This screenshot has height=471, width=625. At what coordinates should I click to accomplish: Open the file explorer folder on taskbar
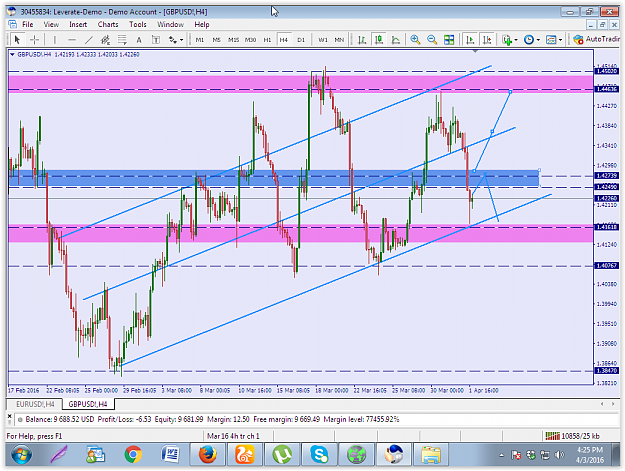click(431, 455)
